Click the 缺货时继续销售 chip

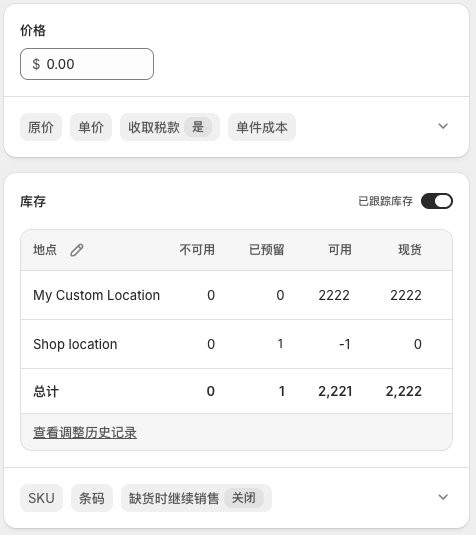[196, 498]
